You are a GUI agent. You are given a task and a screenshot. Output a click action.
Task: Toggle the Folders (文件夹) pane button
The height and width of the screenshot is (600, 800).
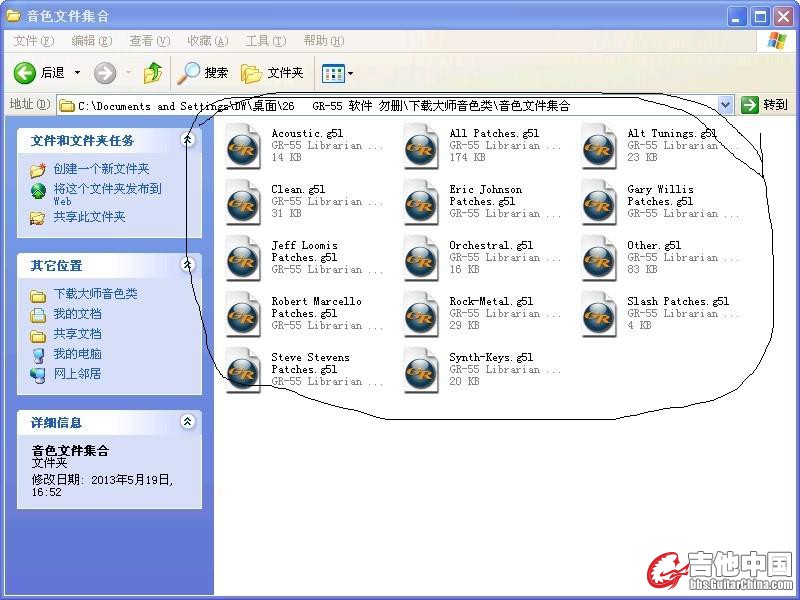click(x=272, y=73)
